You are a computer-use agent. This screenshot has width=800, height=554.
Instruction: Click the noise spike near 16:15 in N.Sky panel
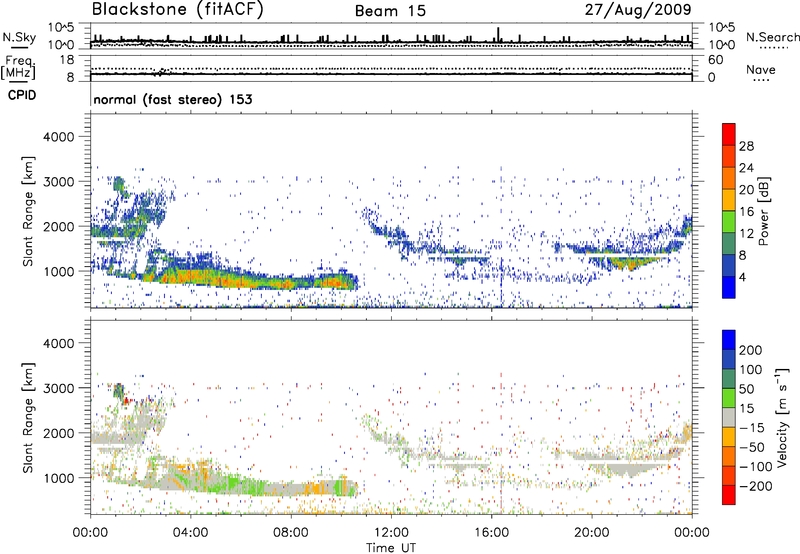coord(498,35)
